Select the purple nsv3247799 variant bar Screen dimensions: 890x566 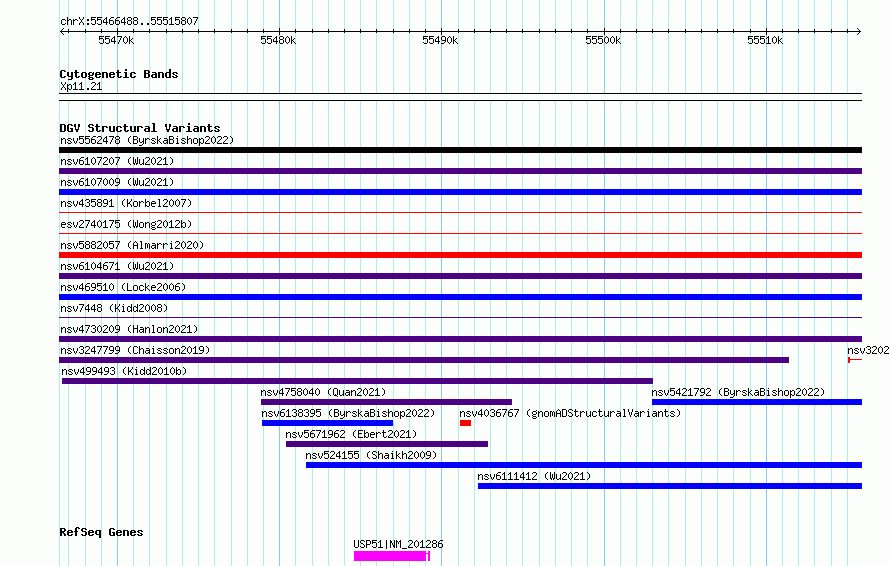(424, 360)
